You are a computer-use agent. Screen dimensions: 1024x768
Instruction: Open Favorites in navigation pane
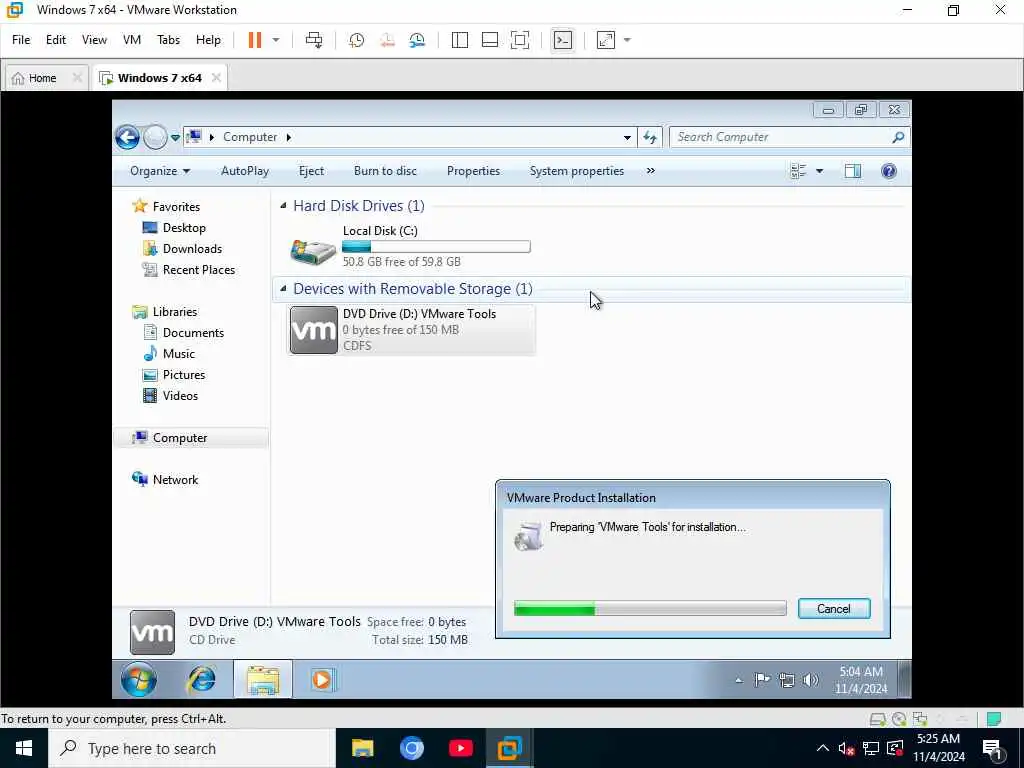pos(176,206)
